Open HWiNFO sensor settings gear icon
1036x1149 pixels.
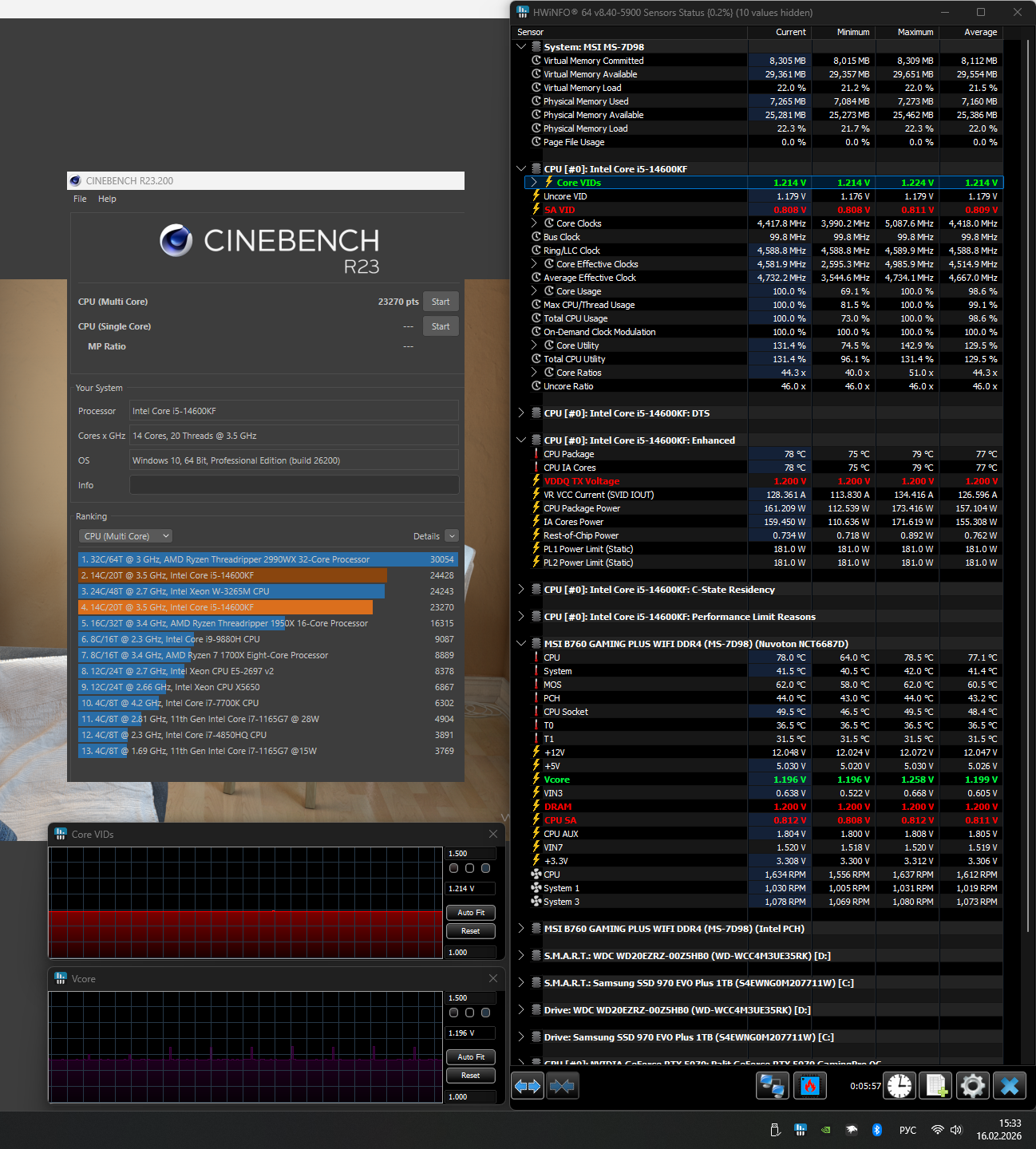973,1086
